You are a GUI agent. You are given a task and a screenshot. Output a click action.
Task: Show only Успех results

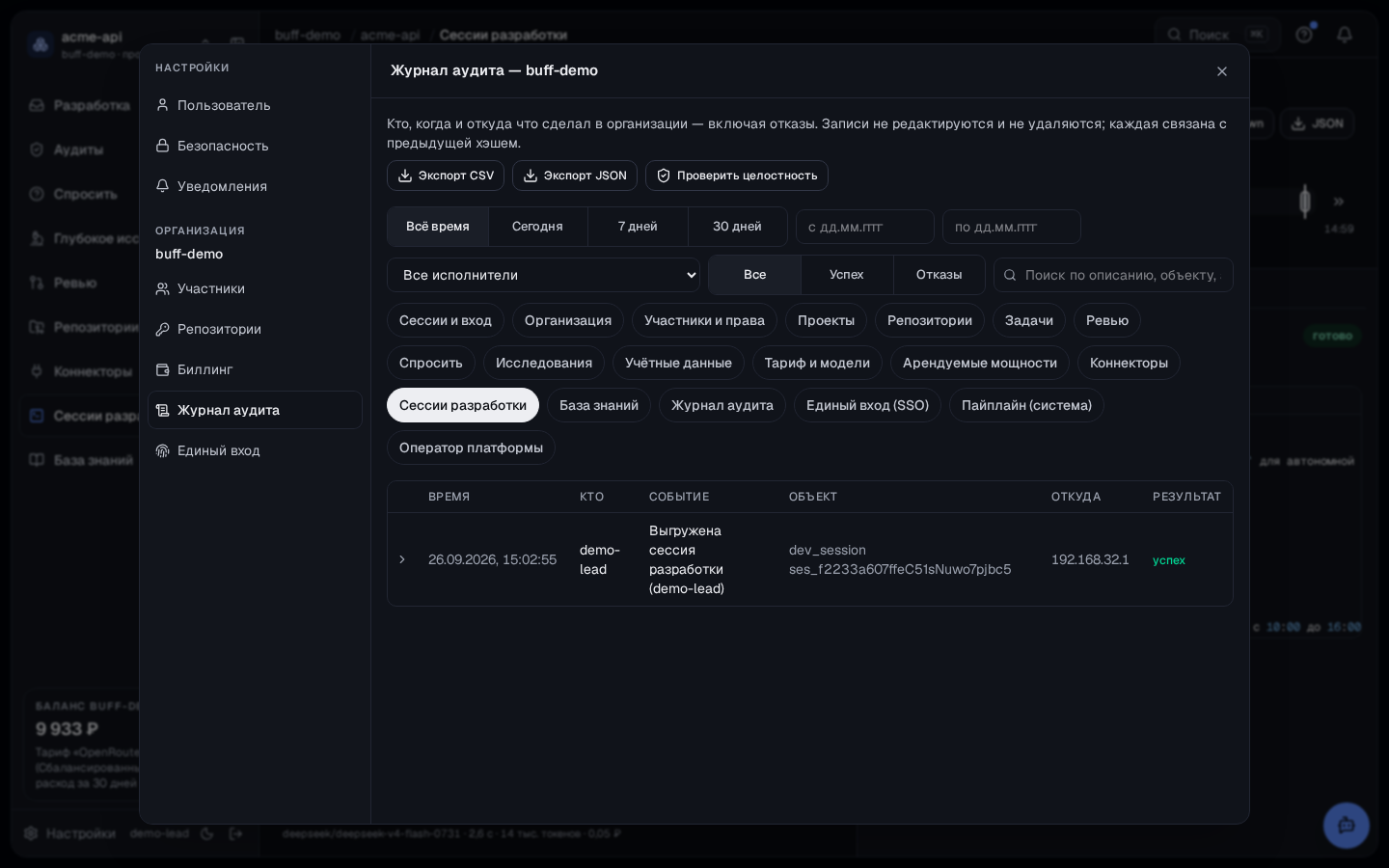pos(847,275)
